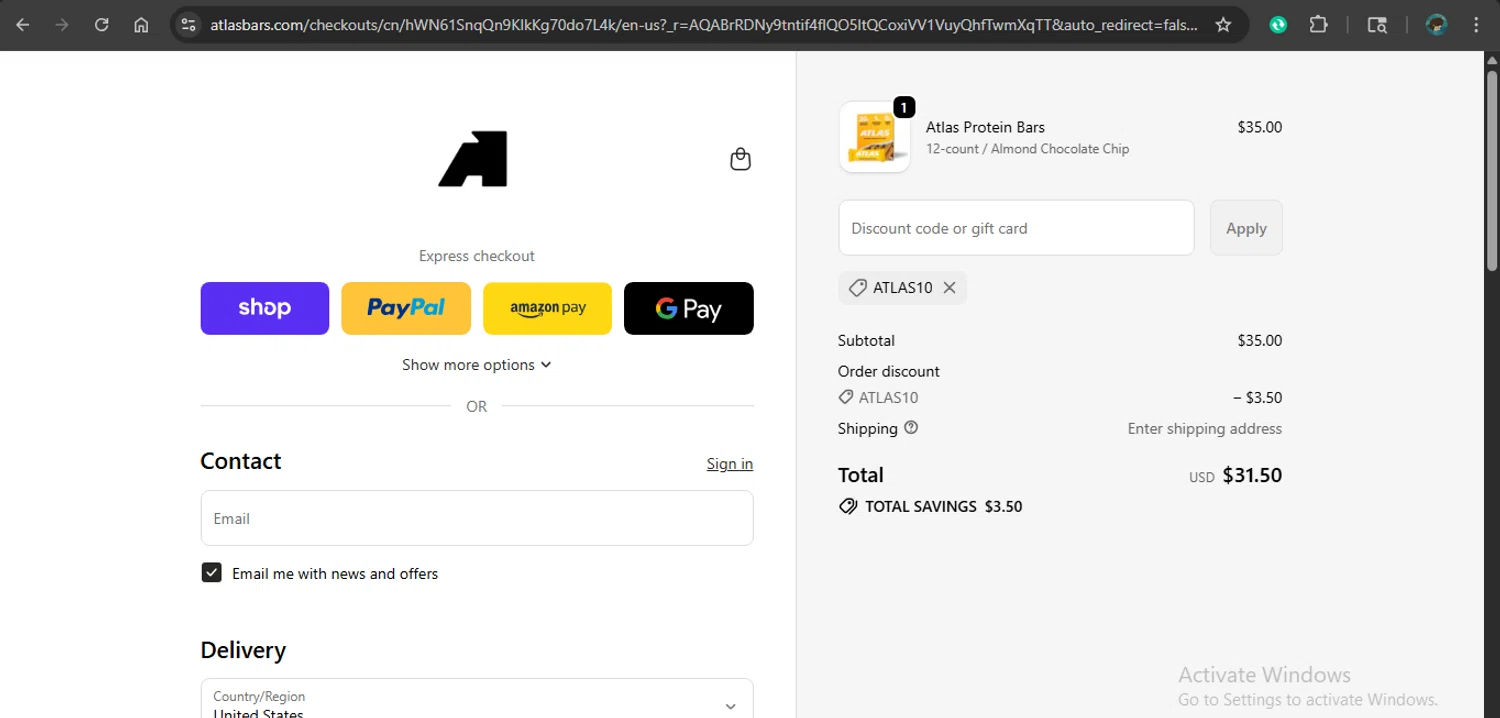Image resolution: width=1500 pixels, height=718 pixels.
Task: Click the Express checkout heading
Action: (477, 256)
